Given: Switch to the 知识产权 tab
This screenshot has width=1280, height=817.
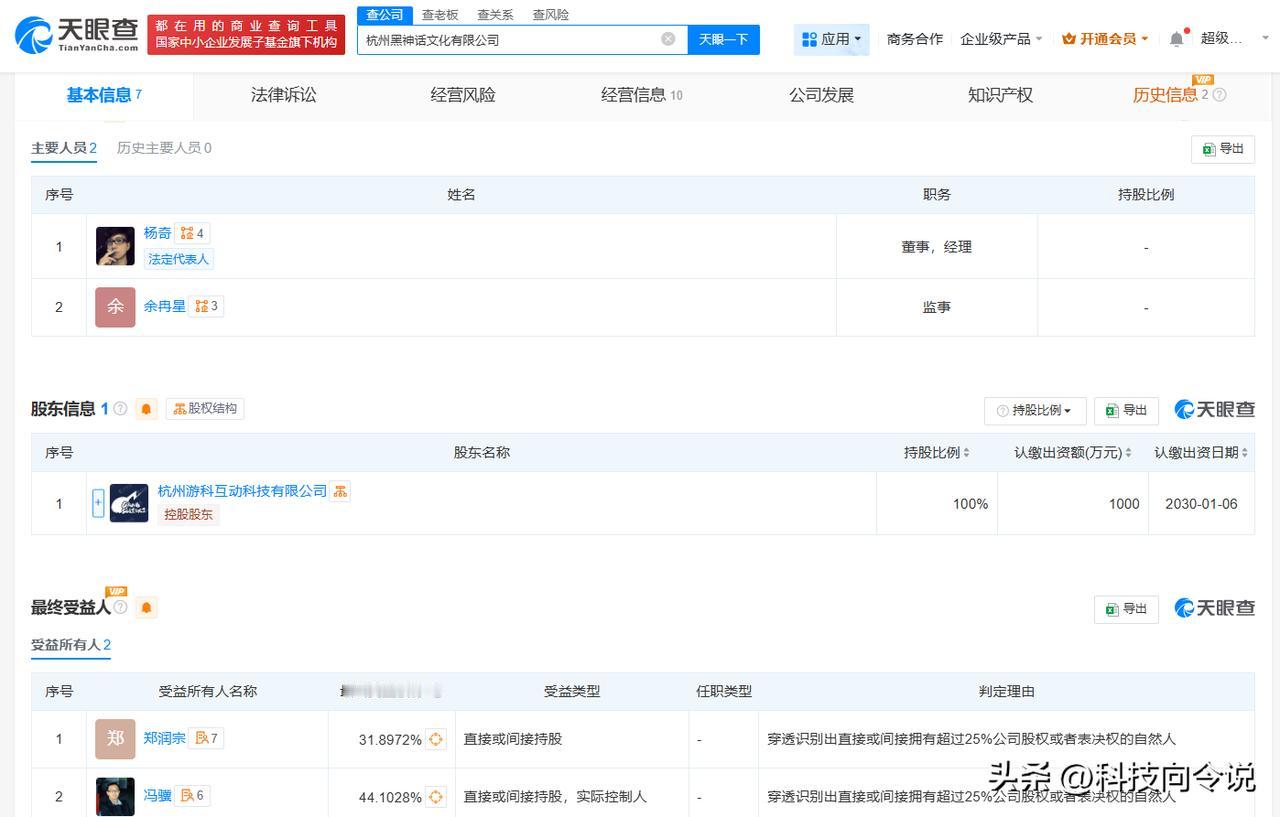Looking at the screenshot, I should tap(1000, 95).
